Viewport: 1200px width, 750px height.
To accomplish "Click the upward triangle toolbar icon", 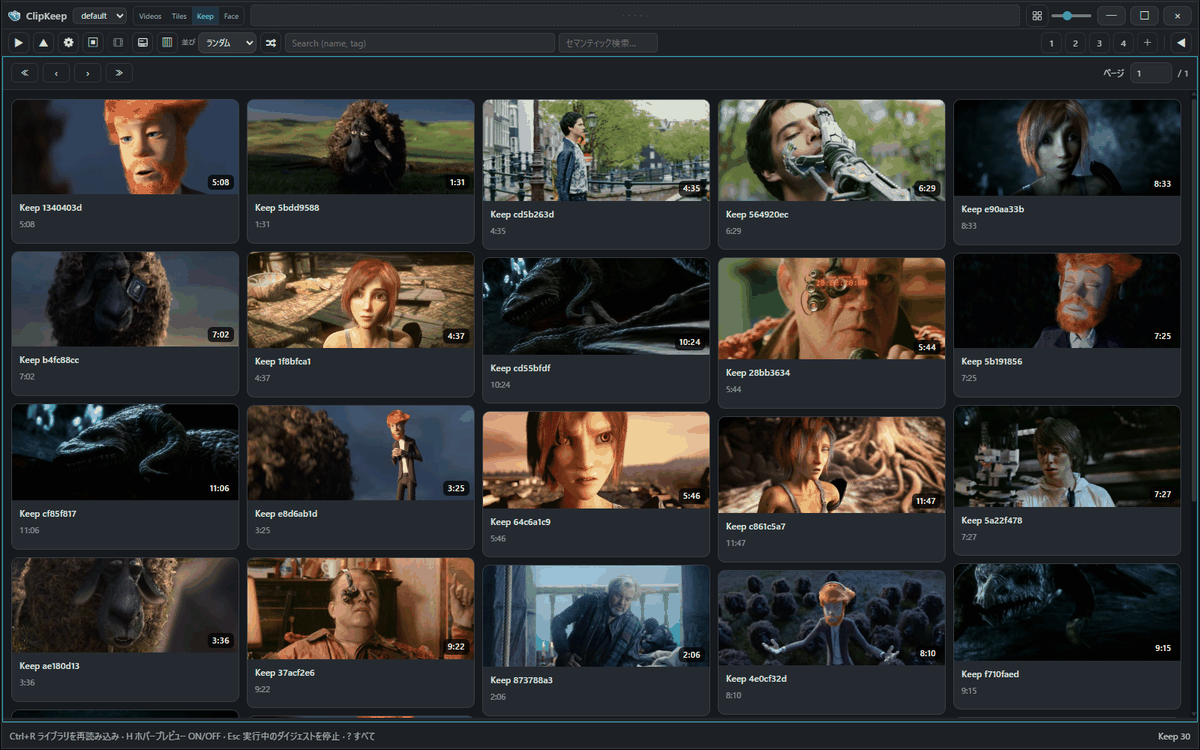I will coord(44,43).
